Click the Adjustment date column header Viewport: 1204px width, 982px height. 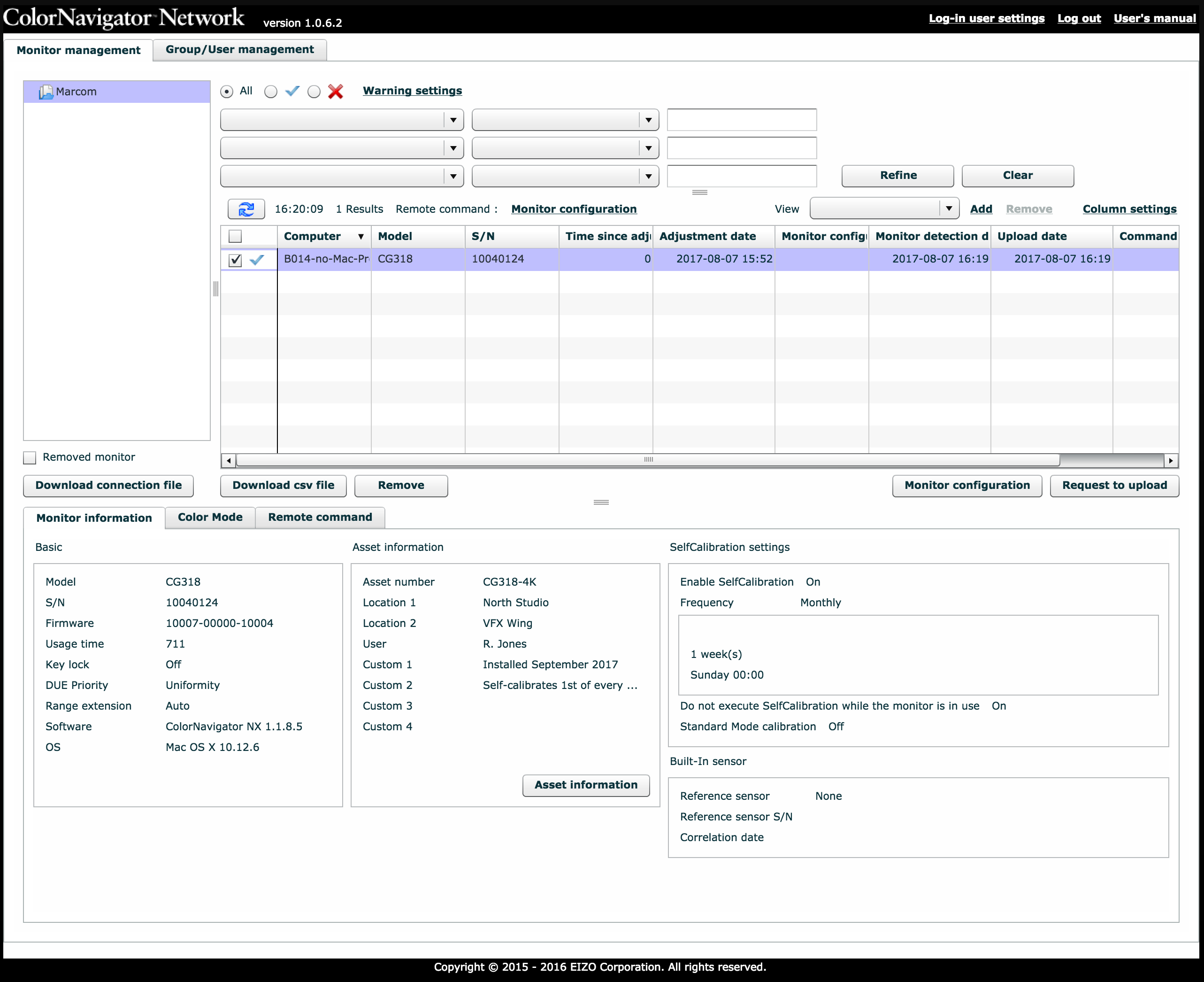713,236
